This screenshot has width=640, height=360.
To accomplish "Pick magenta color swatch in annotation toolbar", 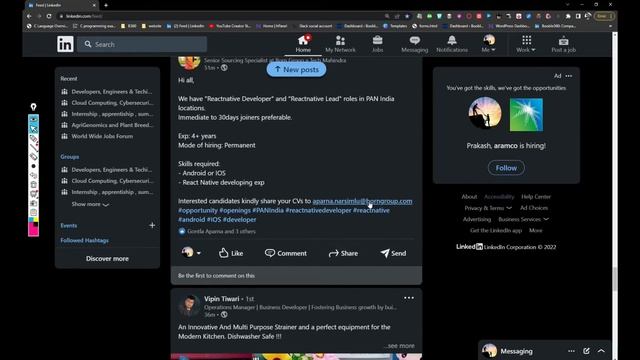I will 33,231.
